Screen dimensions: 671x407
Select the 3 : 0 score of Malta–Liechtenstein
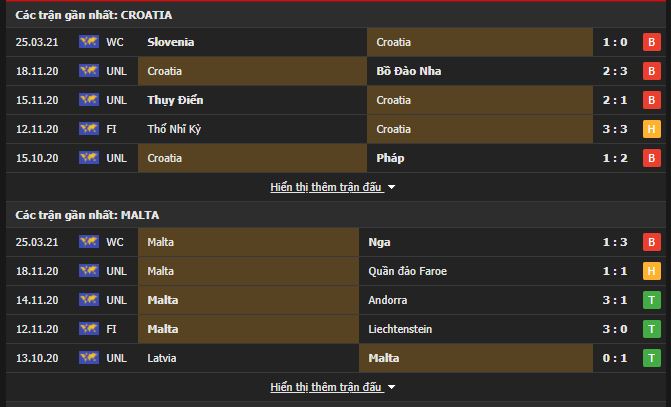[615, 329]
